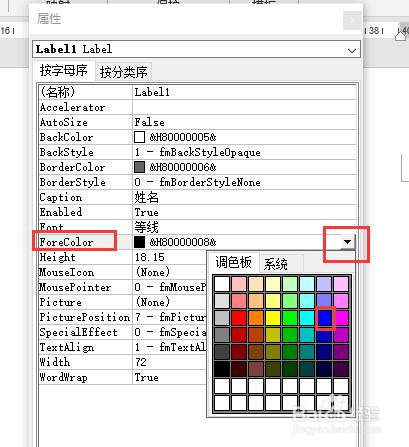Pick the pure red palette swatch
This screenshot has height=447, width=409.
[x=239, y=318]
